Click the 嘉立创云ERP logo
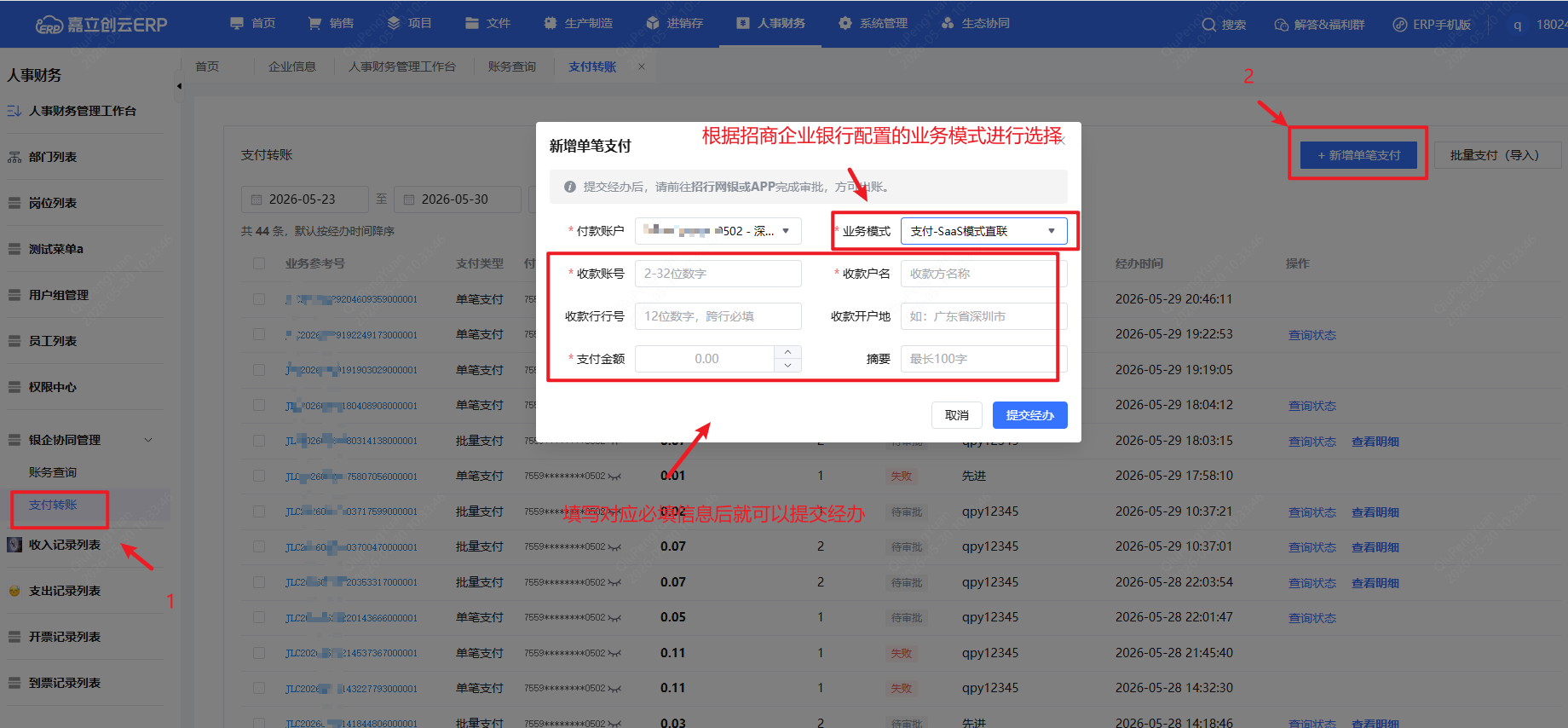The width and height of the screenshot is (1568, 728). [101, 24]
